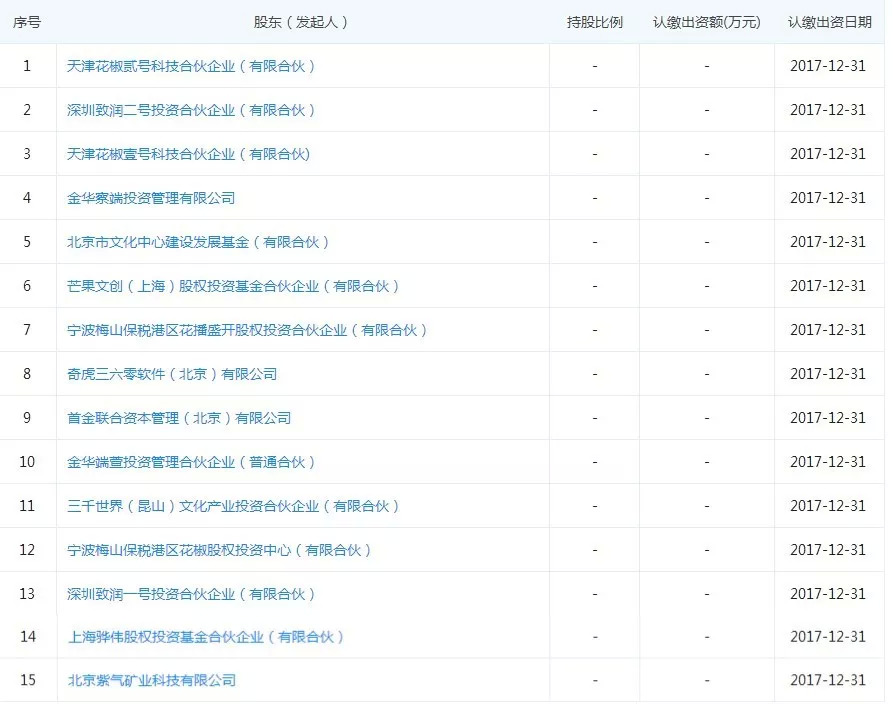893x706 pixels.
Task: Open 金华察端投资管理有限公司 link
Action: coord(151,198)
